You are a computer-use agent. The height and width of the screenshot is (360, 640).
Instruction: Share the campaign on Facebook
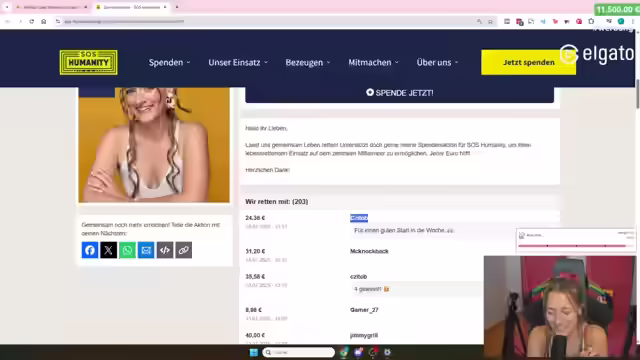coord(90,250)
